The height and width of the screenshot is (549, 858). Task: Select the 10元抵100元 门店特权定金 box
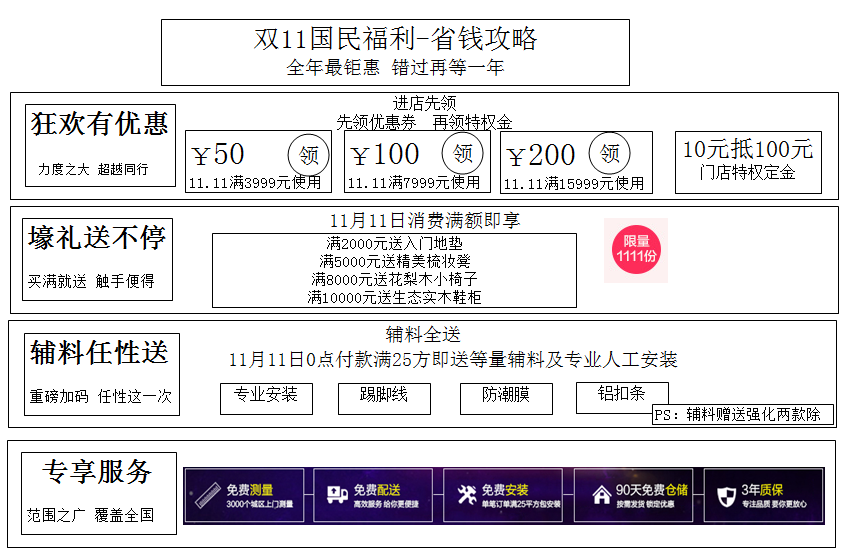[748, 162]
